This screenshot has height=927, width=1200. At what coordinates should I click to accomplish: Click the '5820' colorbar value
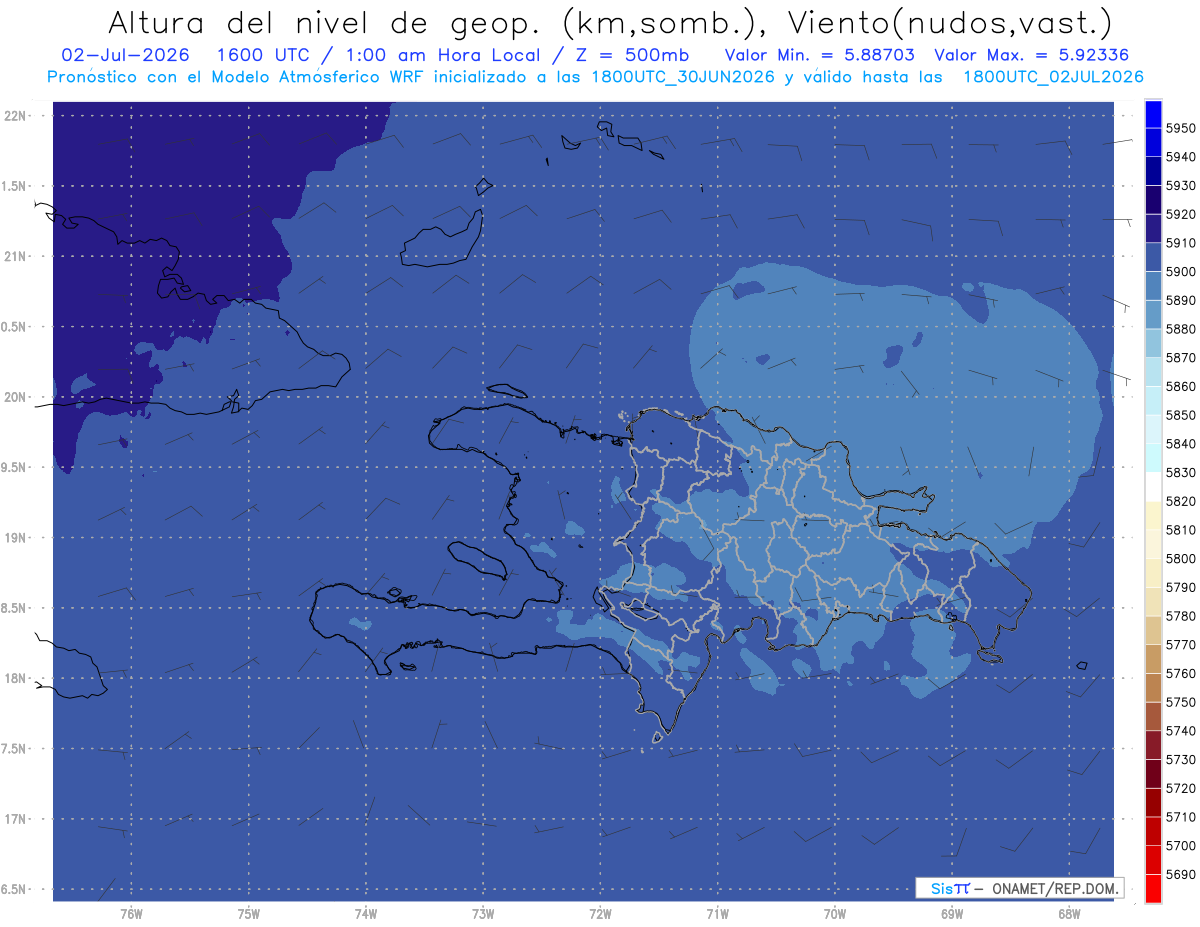click(x=1181, y=501)
